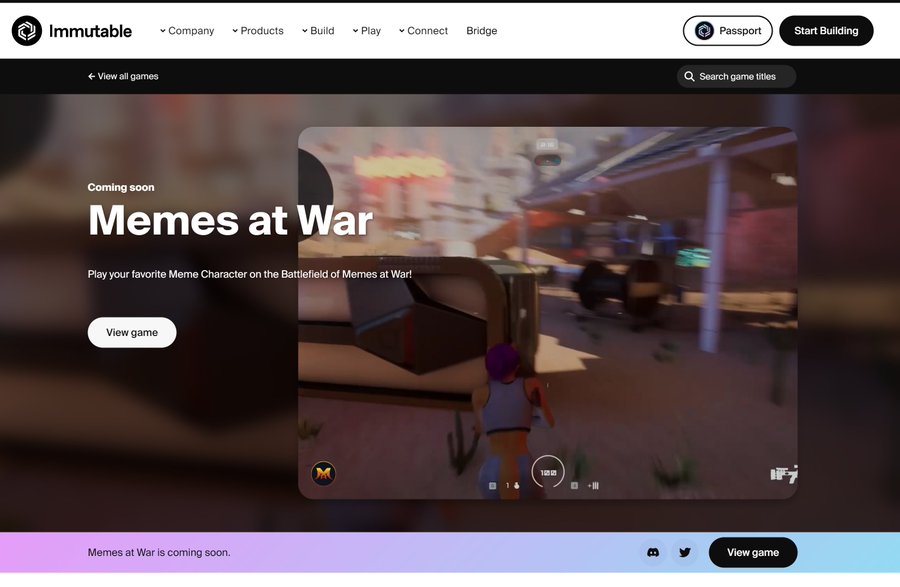
Task: Click the Search game titles input field
Action: tap(740, 76)
